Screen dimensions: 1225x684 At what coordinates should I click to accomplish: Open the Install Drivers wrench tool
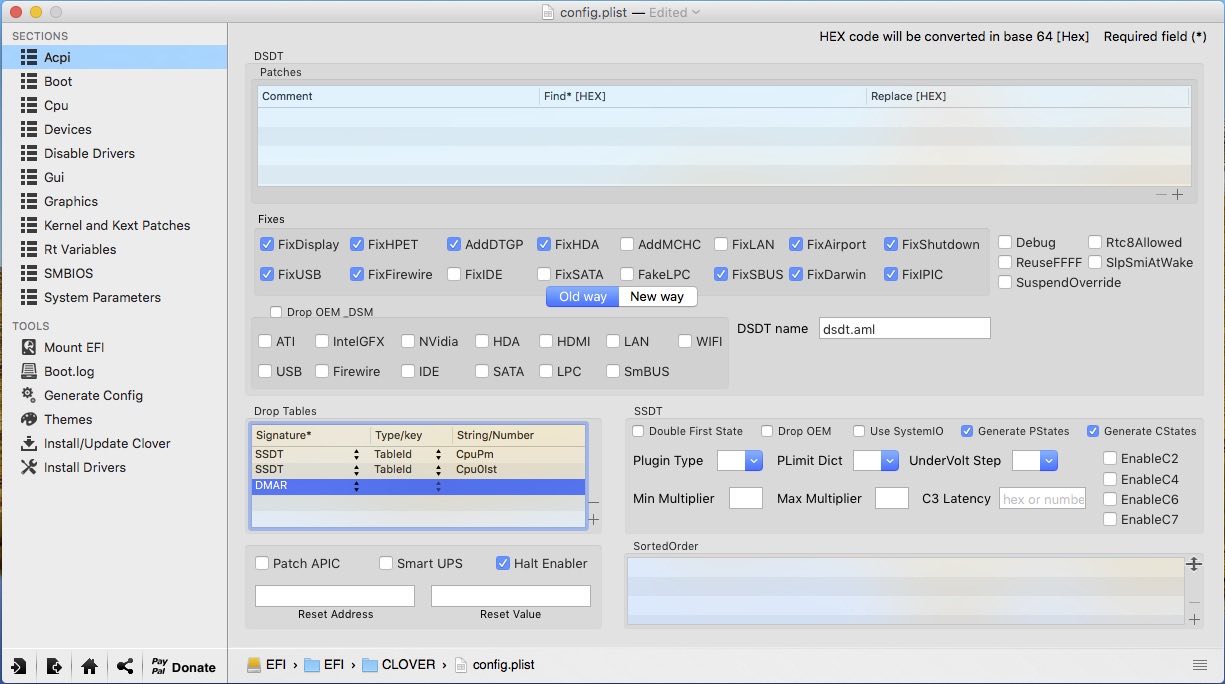pos(28,467)
